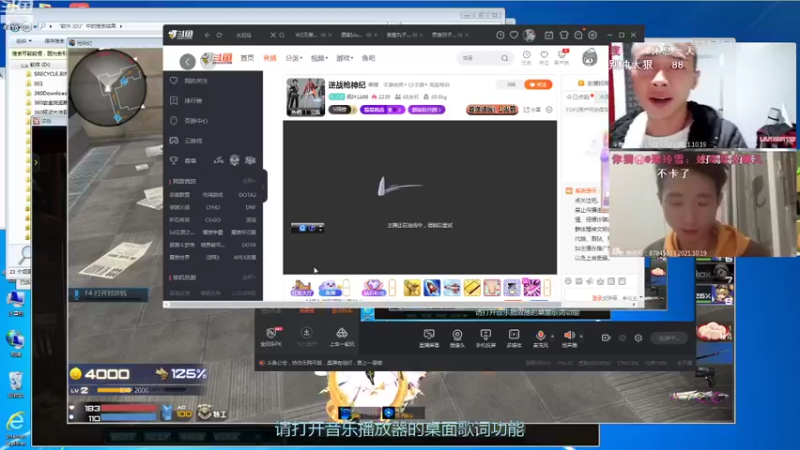The height and width of the screenshot is (450, 800).
Task: Click the record camera icon in streaming toolbar
Action: coord(606,338)
